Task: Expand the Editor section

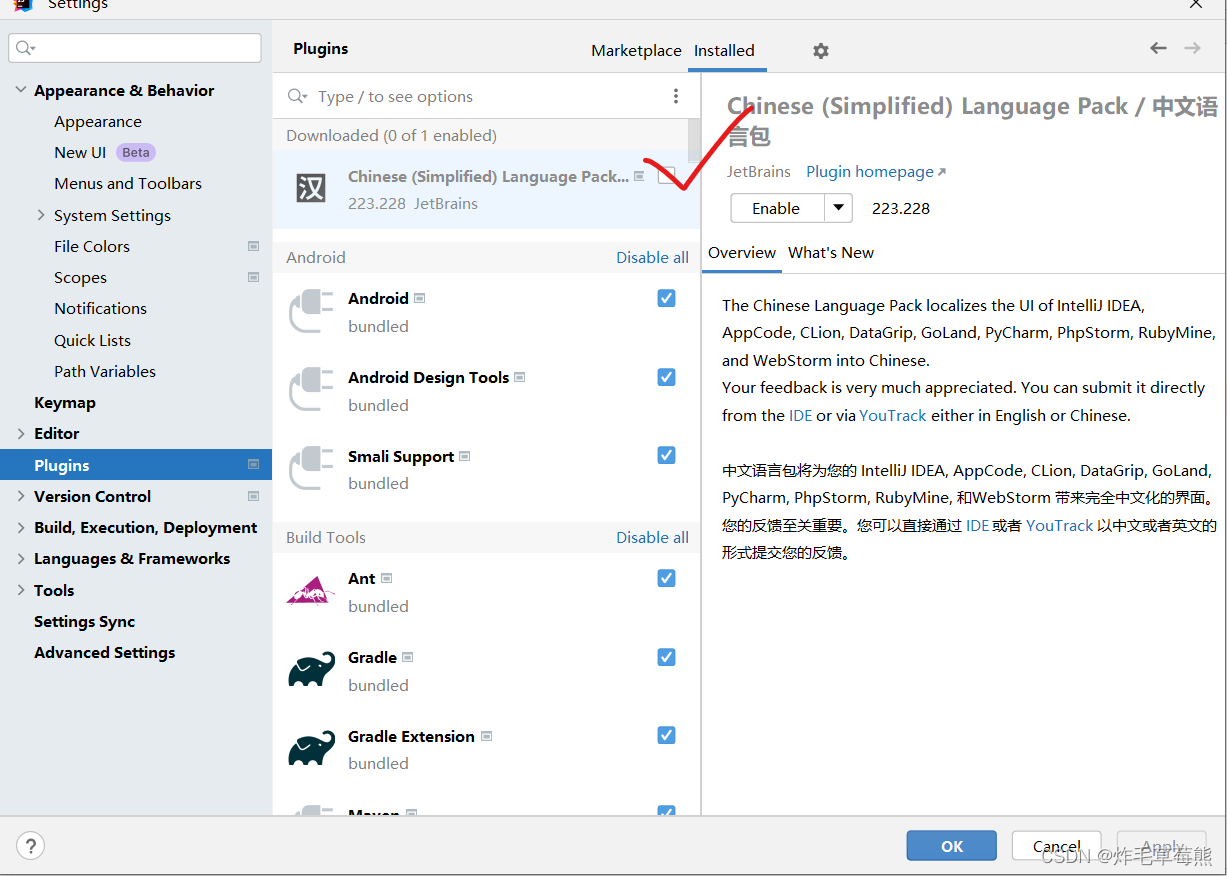Action: [x=21, y=433]
